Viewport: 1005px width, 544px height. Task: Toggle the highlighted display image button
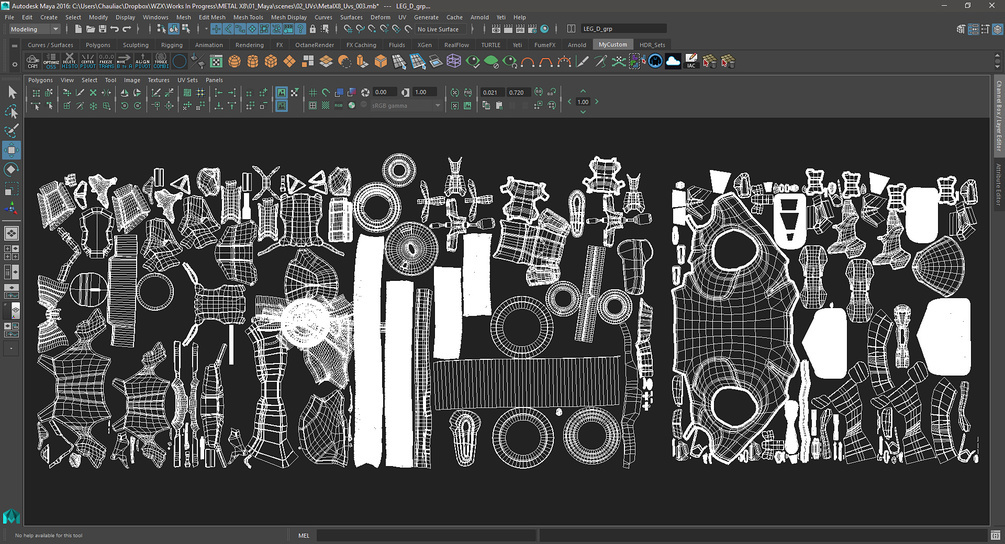281,93
